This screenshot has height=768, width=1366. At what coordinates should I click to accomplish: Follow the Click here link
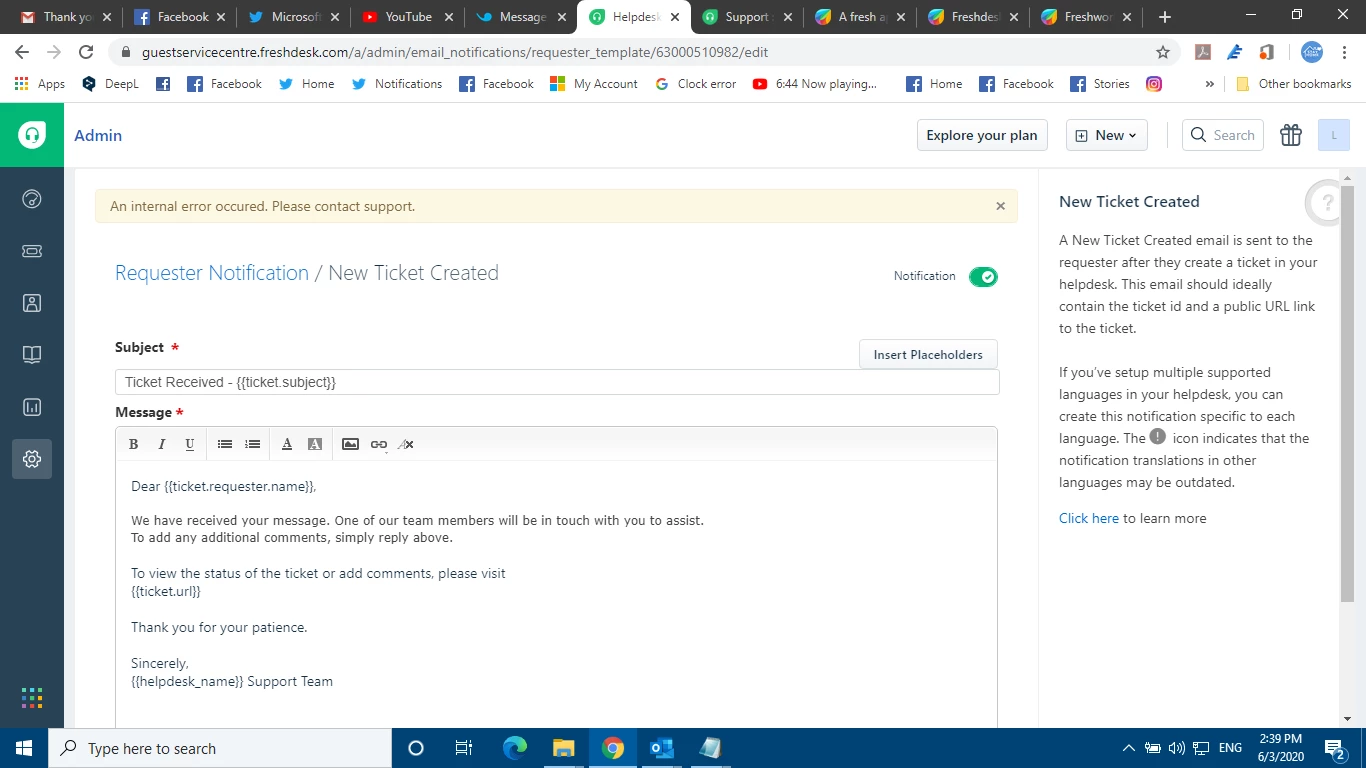click(x=1089, y=518)
